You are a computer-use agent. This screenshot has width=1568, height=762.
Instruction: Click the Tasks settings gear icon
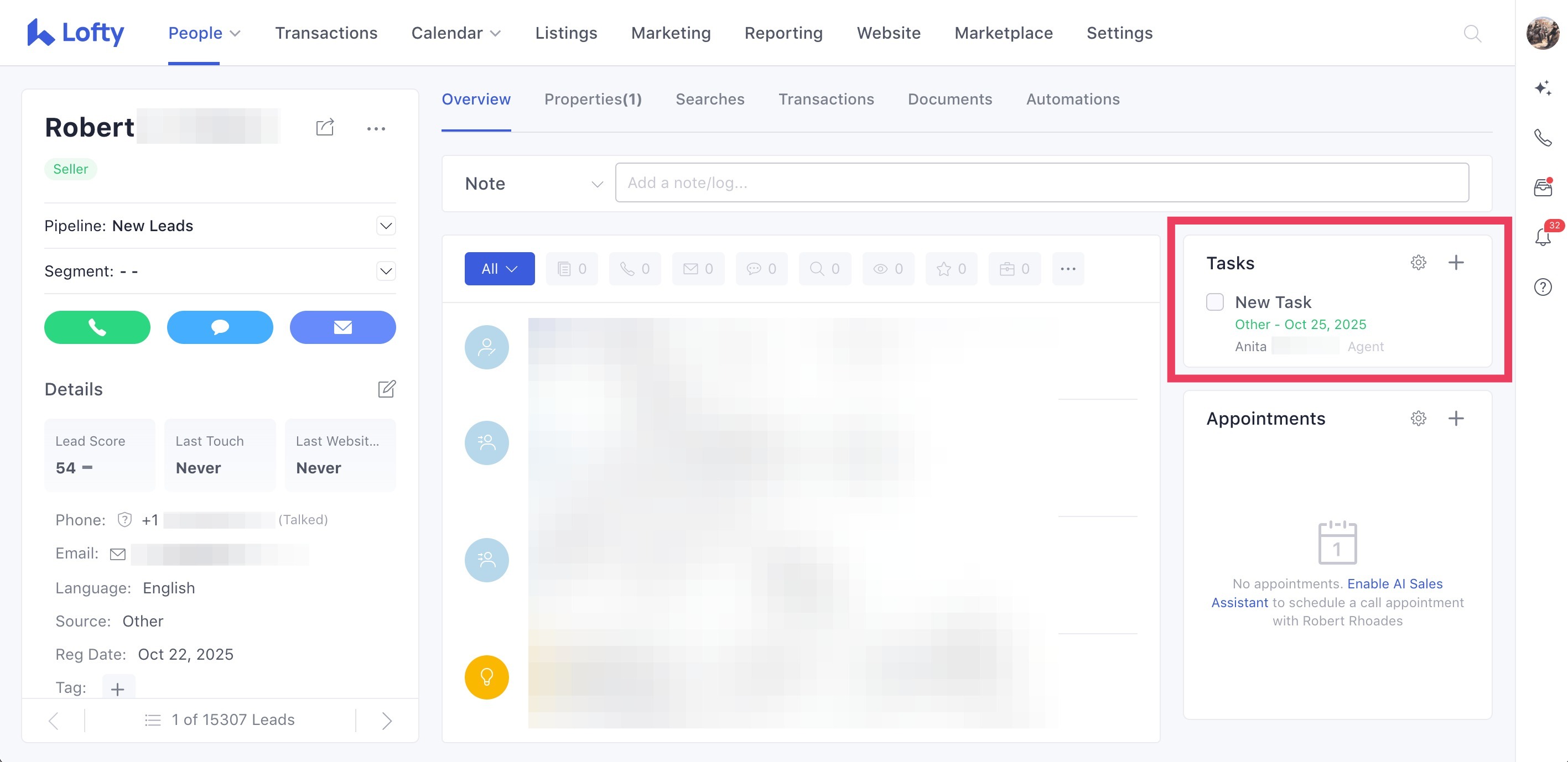(1418, 263)
